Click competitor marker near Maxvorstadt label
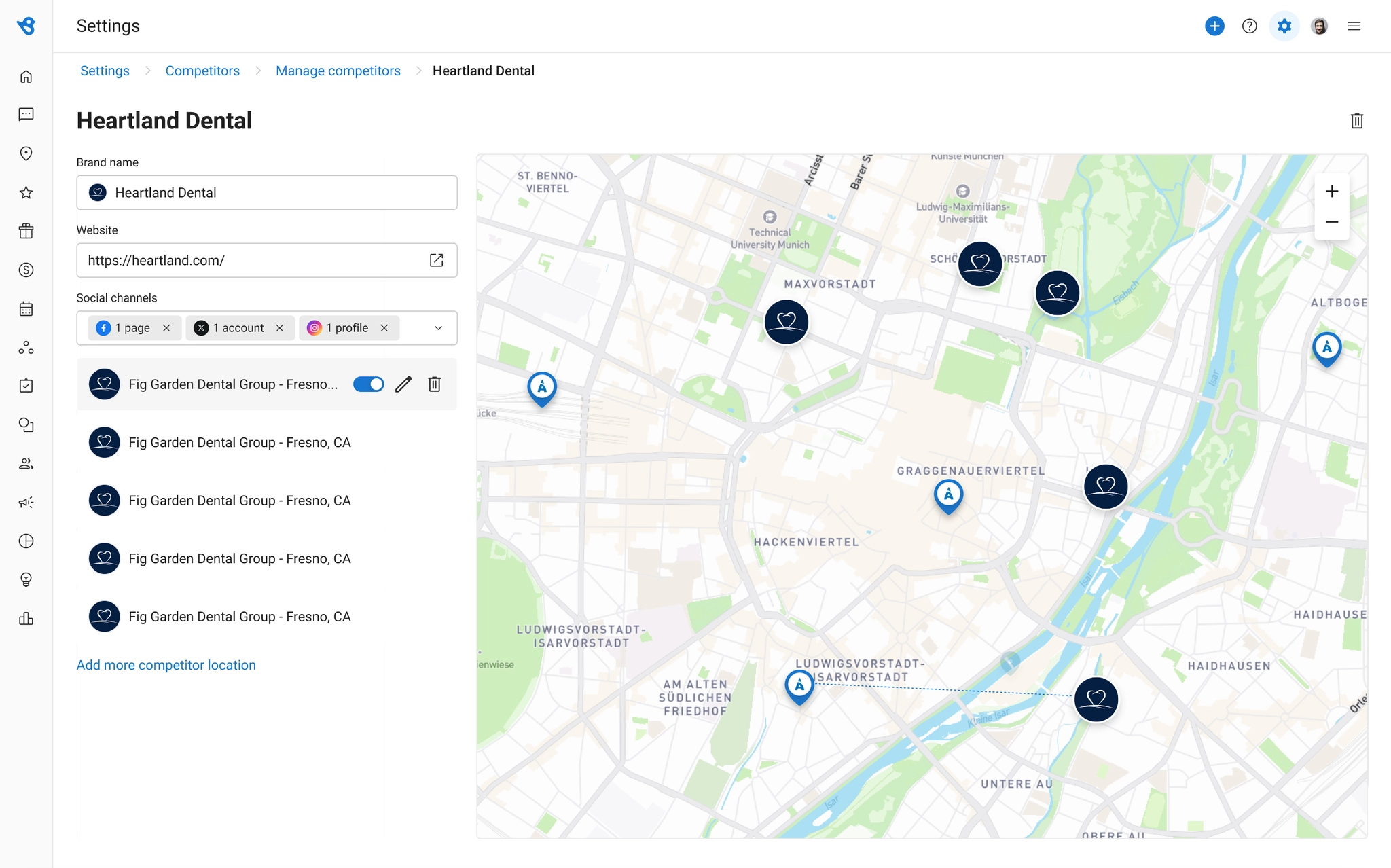 click(x=786, y=322)
